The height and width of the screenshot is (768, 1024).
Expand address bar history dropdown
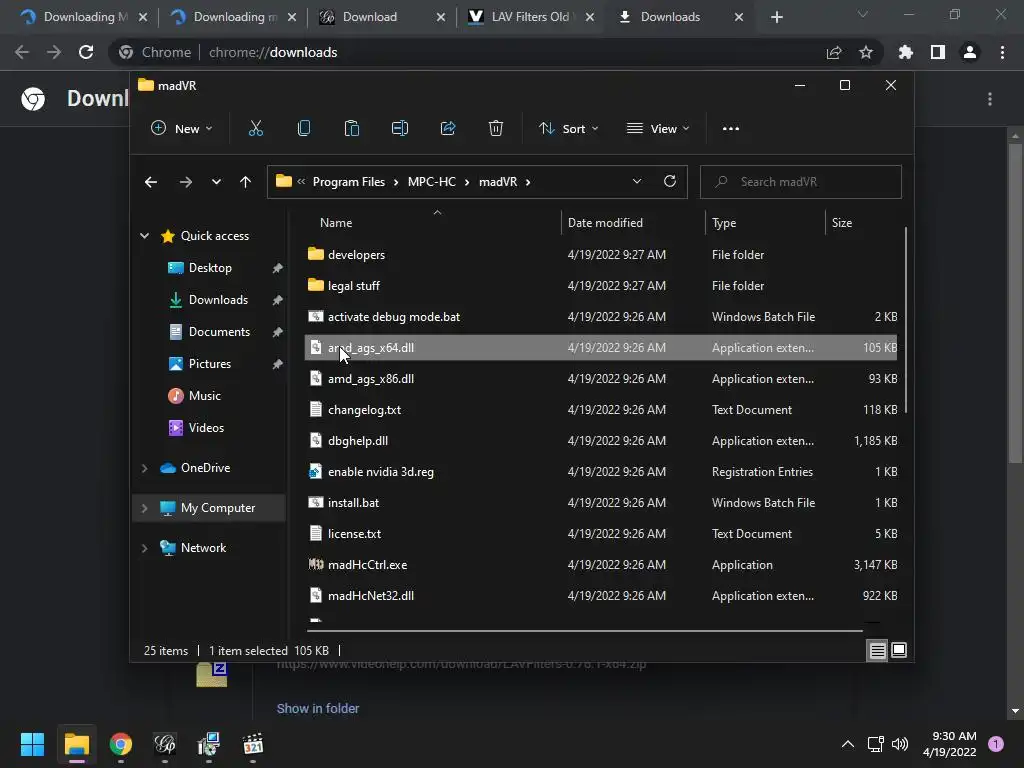click(x=637, y=182)
